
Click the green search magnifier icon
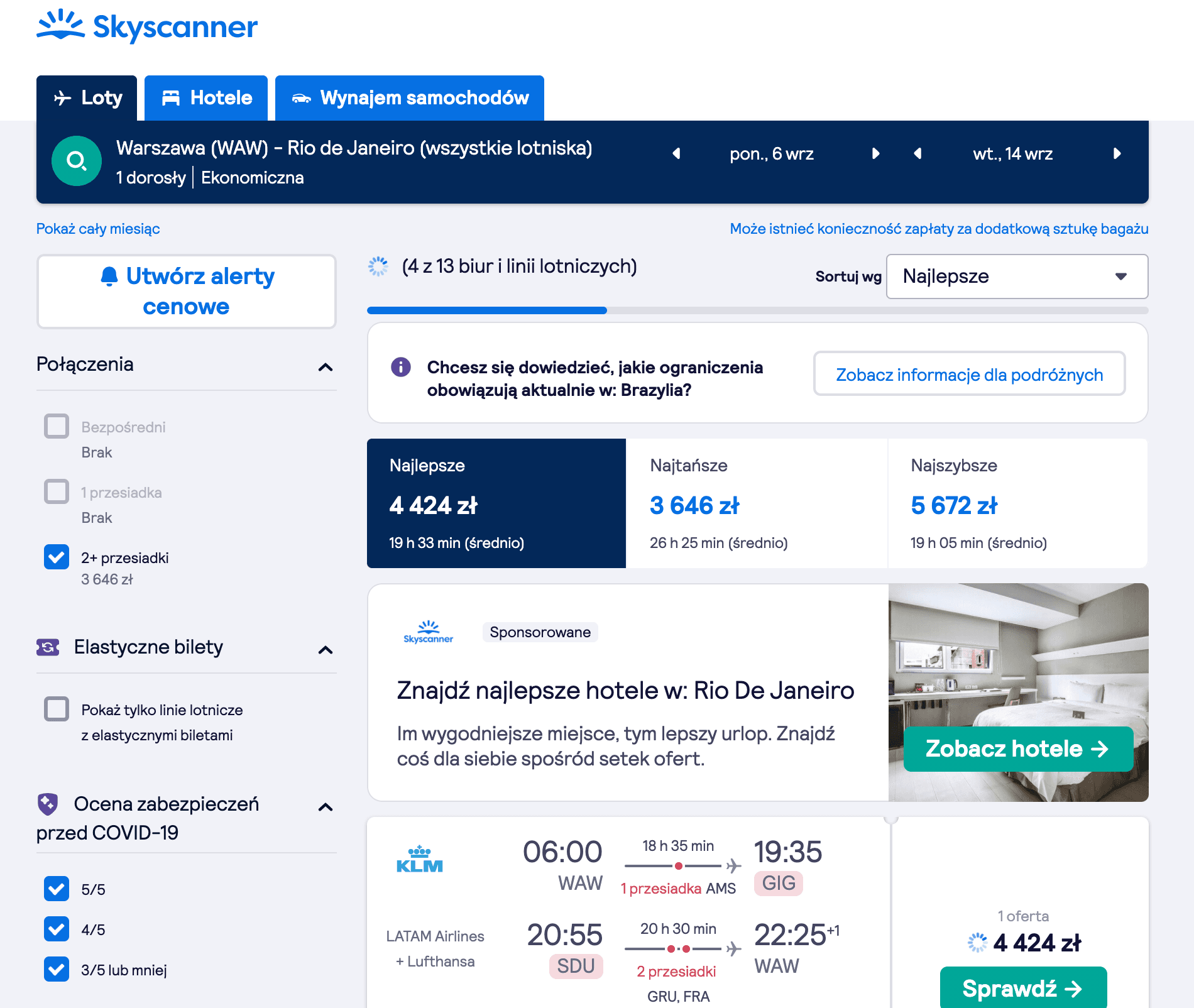click(x=77, y=162)
